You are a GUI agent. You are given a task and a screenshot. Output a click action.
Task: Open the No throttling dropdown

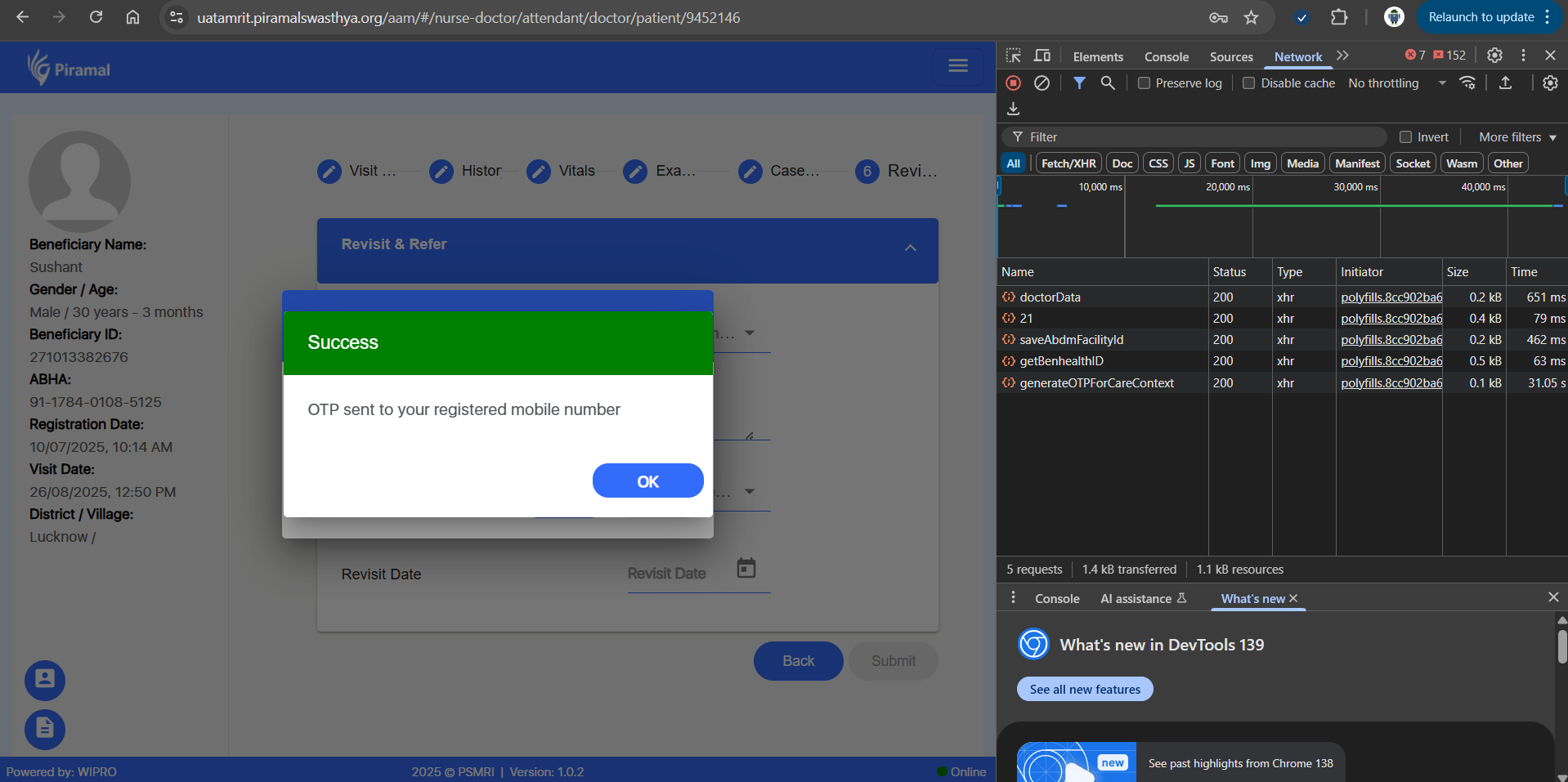tap(1396, 83)
